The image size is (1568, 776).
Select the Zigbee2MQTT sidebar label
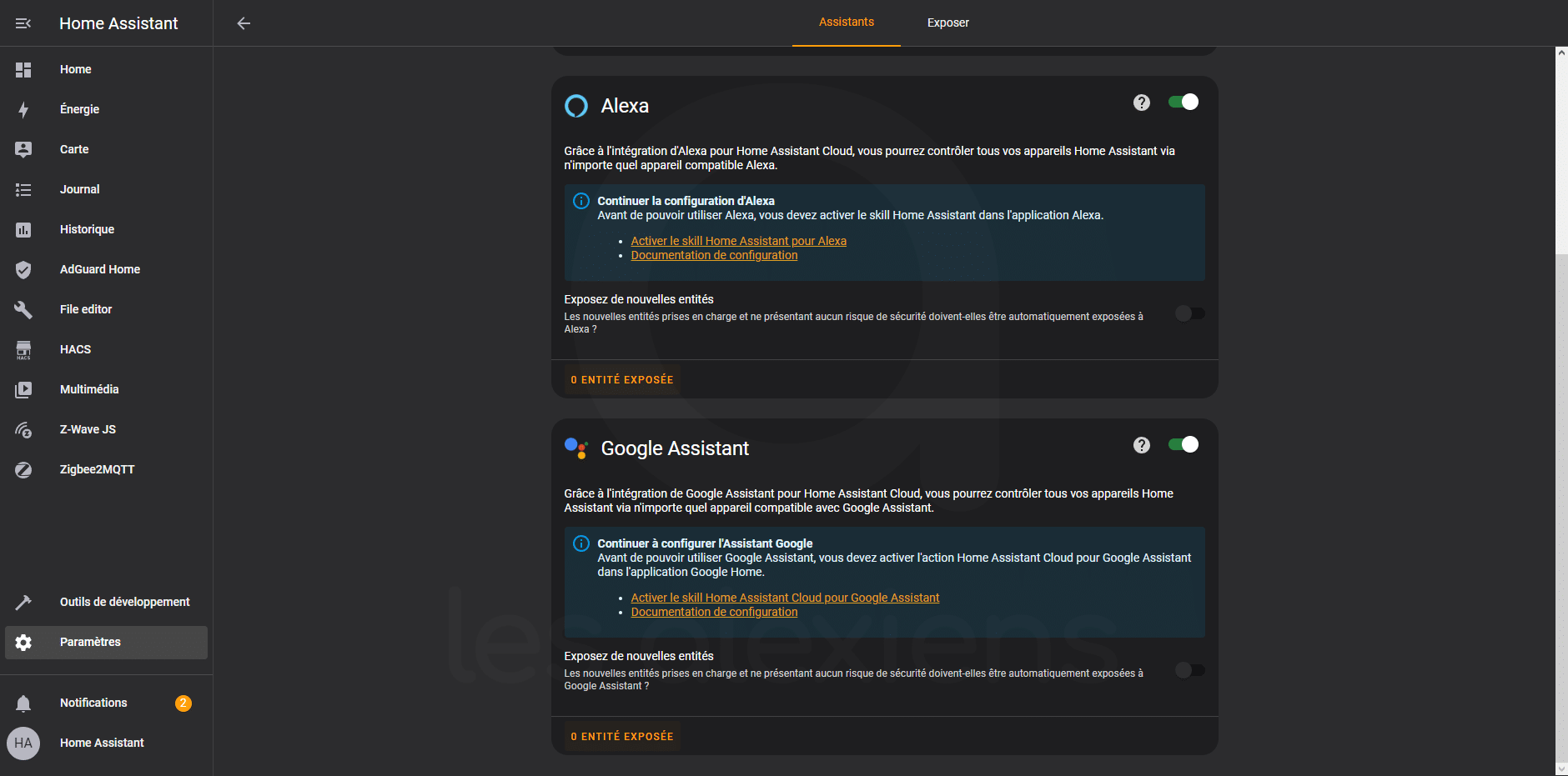point(97,469)
